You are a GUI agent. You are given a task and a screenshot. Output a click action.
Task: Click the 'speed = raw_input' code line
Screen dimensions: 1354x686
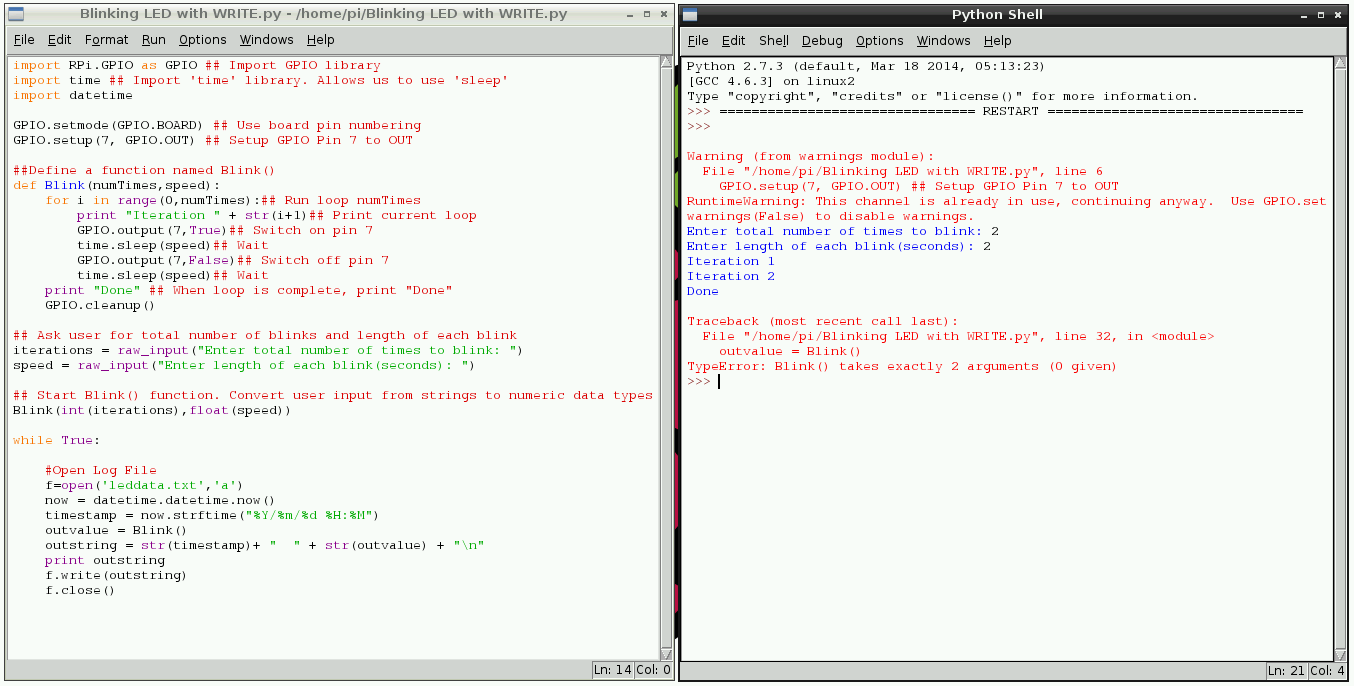click(x=244, y=366)
